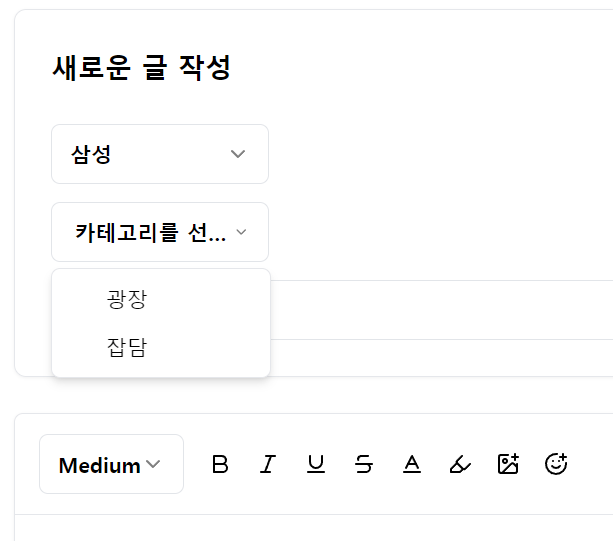The width and height of the screenshot is (613, 541).
Task: Click the chevron on the category selector
Action: click(241, 232)
